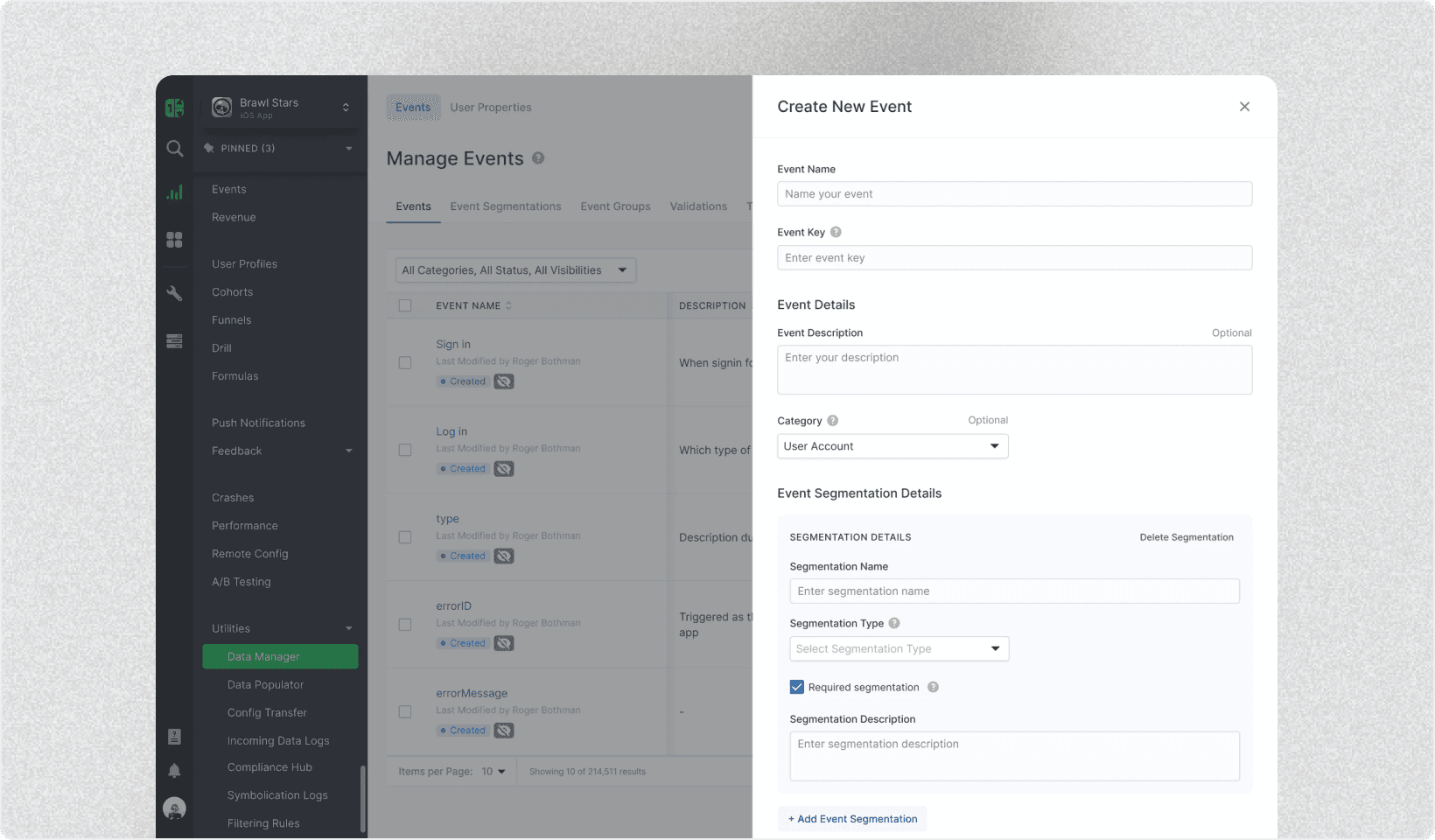Open All Categories, All Status filter dropdown
Screen dimensions: 1435x840
coord(515,270)
